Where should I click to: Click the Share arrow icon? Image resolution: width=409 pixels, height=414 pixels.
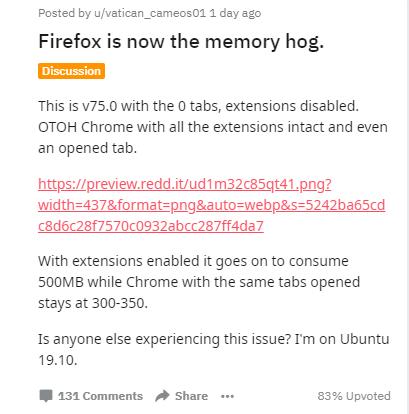coord(162,396)
